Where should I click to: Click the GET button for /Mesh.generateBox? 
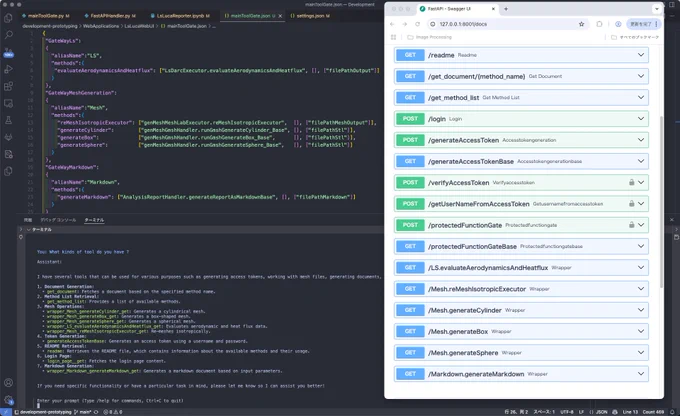click(x=410, y=331)
